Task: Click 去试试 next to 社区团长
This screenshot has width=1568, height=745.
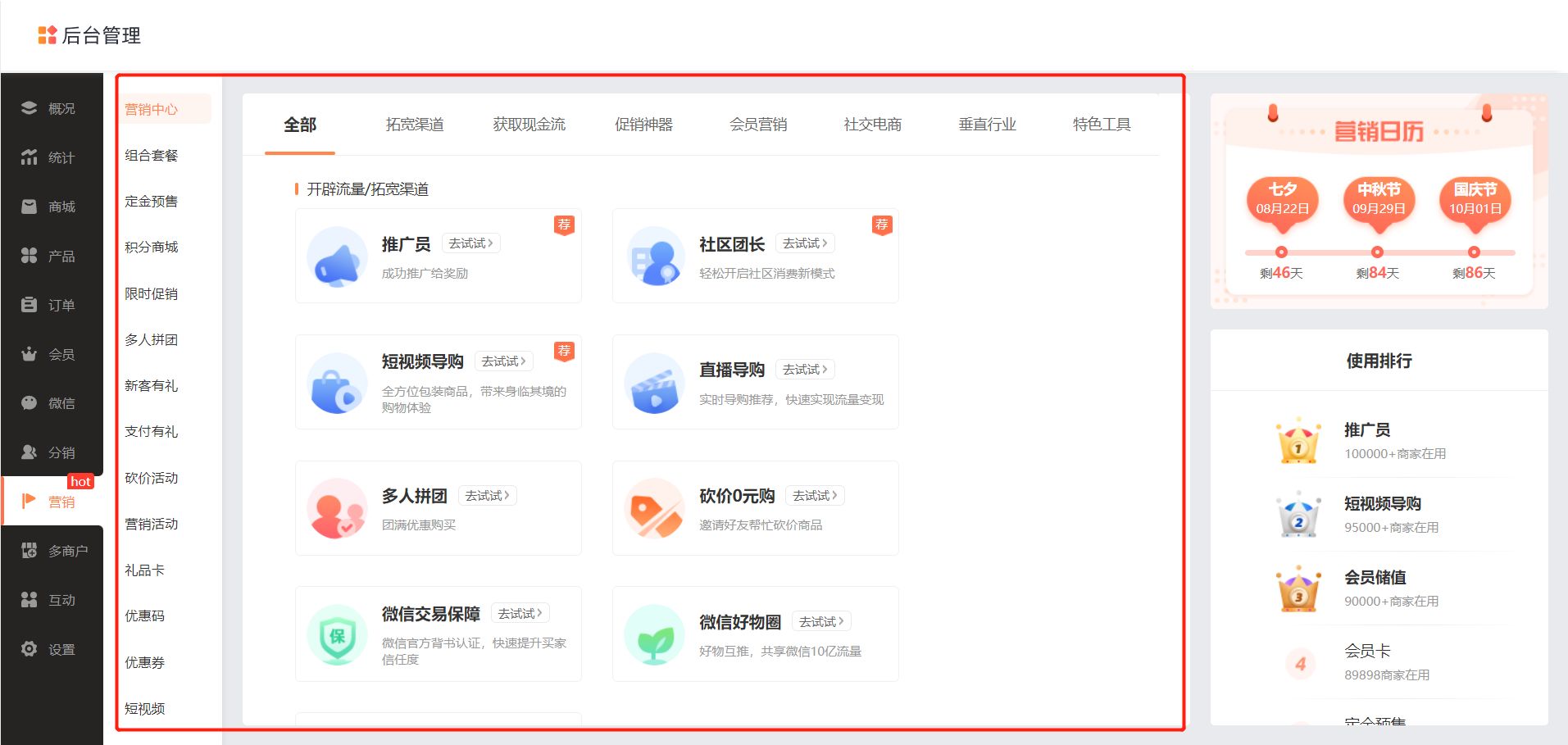Action: 805,243
